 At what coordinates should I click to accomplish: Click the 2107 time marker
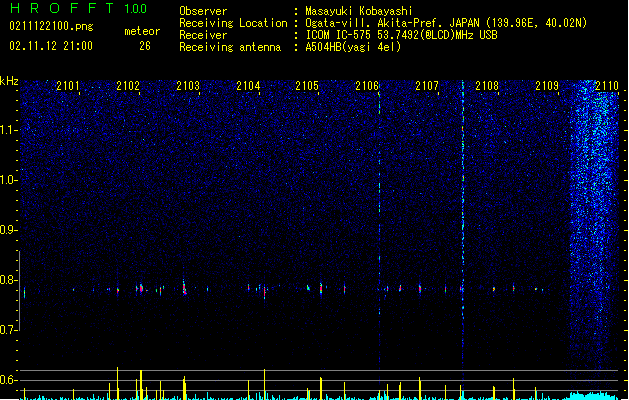427,85
